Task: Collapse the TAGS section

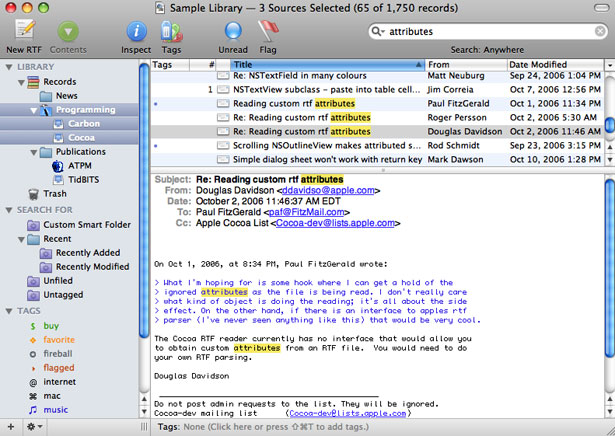Action: [x=9, y=311]
